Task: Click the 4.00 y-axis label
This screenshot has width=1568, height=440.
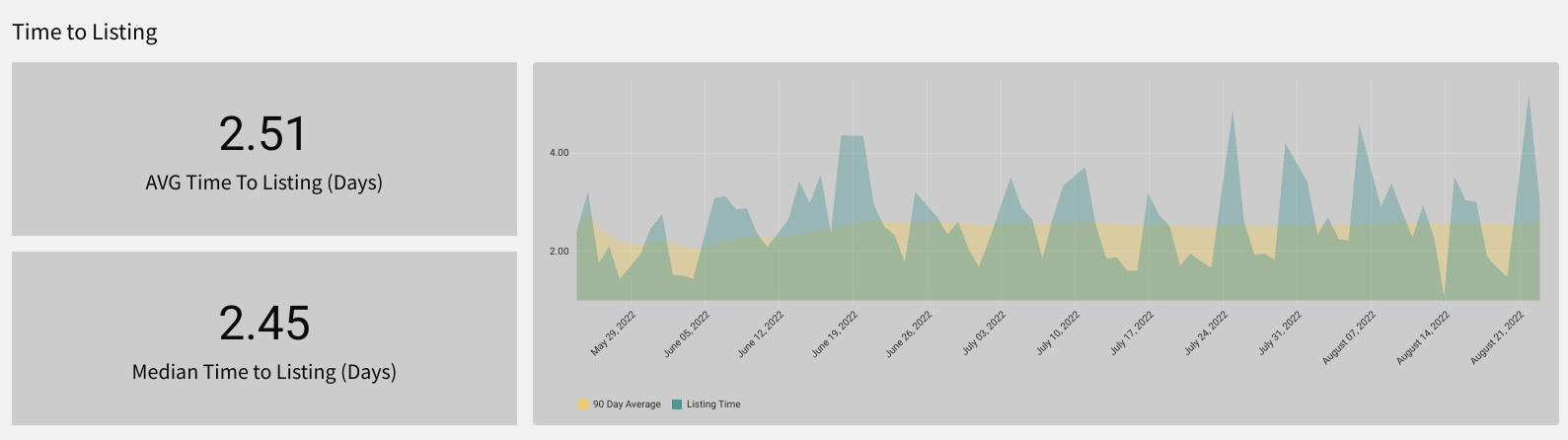Action: (559, 153)
